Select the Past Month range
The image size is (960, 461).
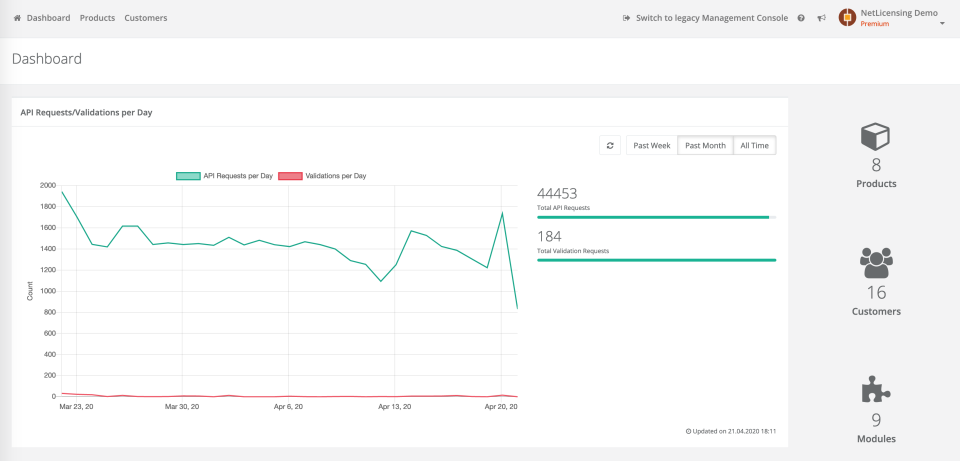[705, 145]
